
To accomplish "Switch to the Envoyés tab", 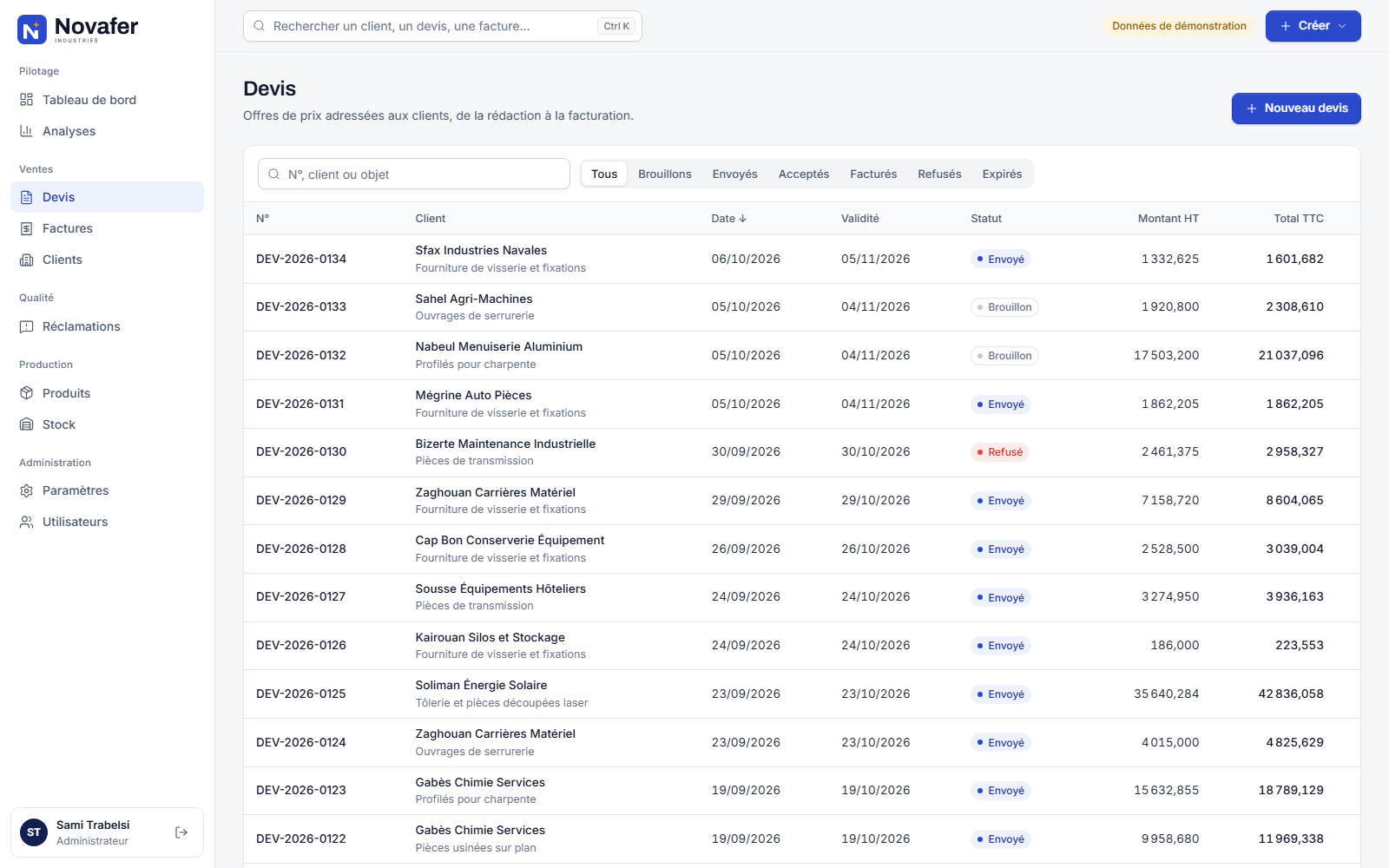I will [735, 174].
